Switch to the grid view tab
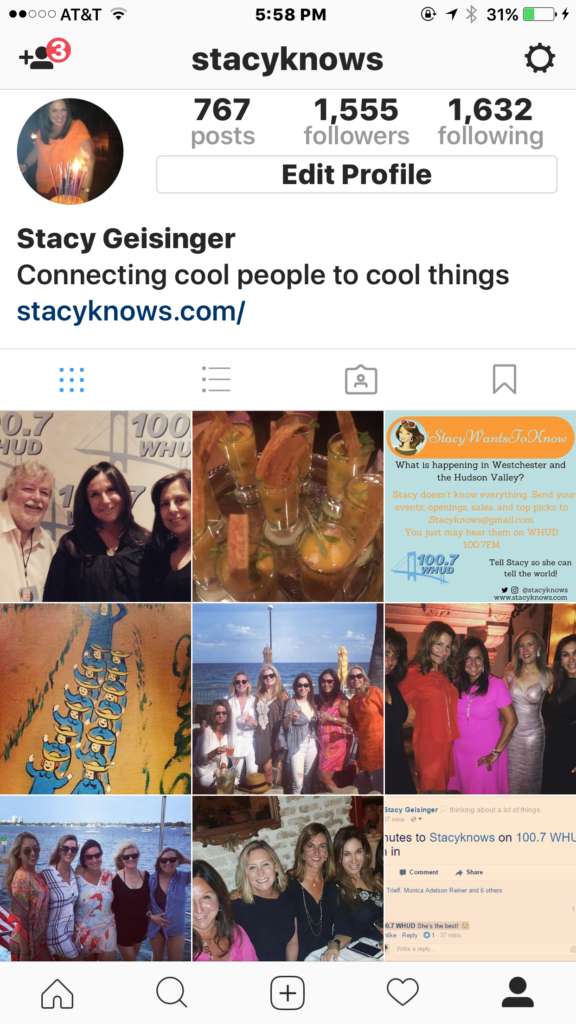Screen dimensions: 576x1024 (72, 379)
